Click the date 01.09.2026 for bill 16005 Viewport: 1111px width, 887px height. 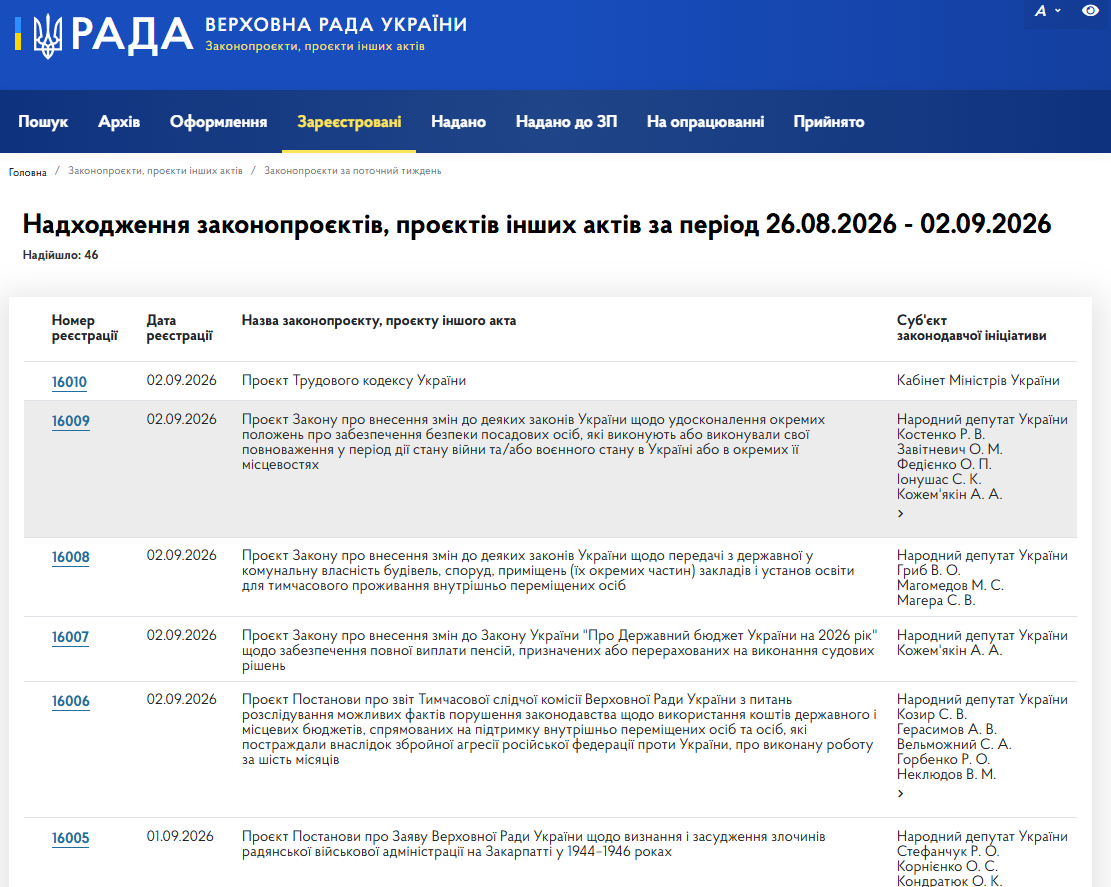180,836
